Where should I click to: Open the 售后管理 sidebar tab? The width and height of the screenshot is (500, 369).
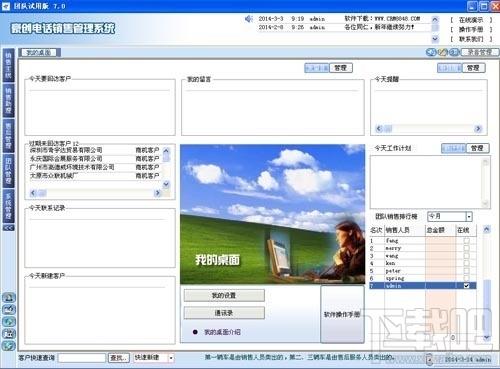(8, 135)
